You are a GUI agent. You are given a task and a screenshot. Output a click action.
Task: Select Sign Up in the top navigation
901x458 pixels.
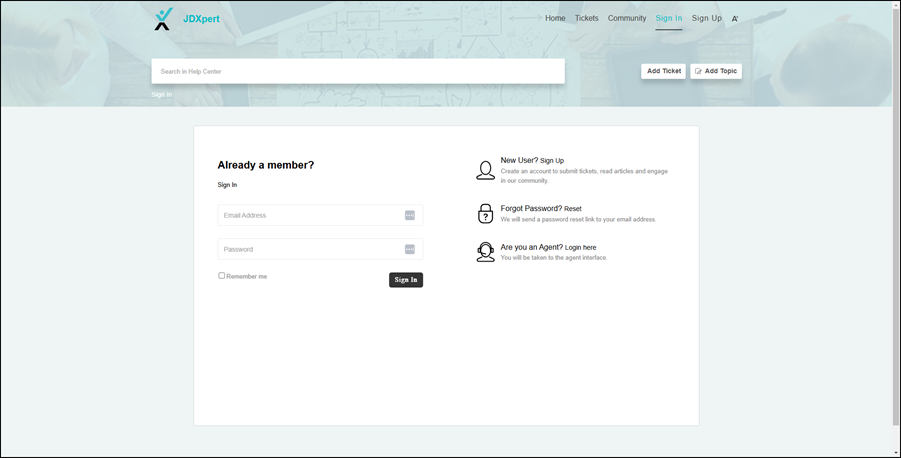706,18
